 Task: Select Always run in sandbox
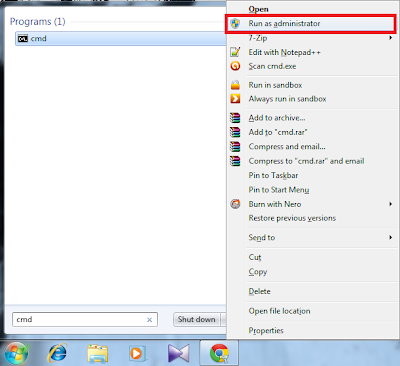click(287, 99)
